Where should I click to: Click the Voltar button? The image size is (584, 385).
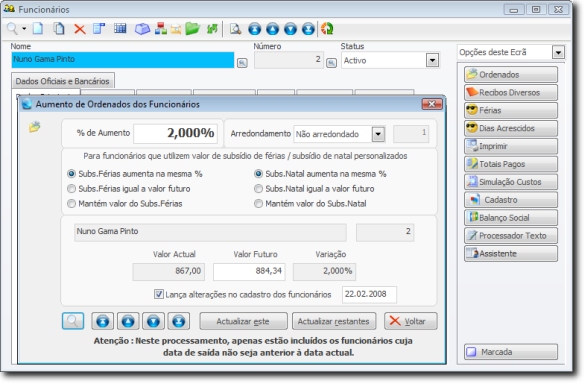click(x=410, y=321)
